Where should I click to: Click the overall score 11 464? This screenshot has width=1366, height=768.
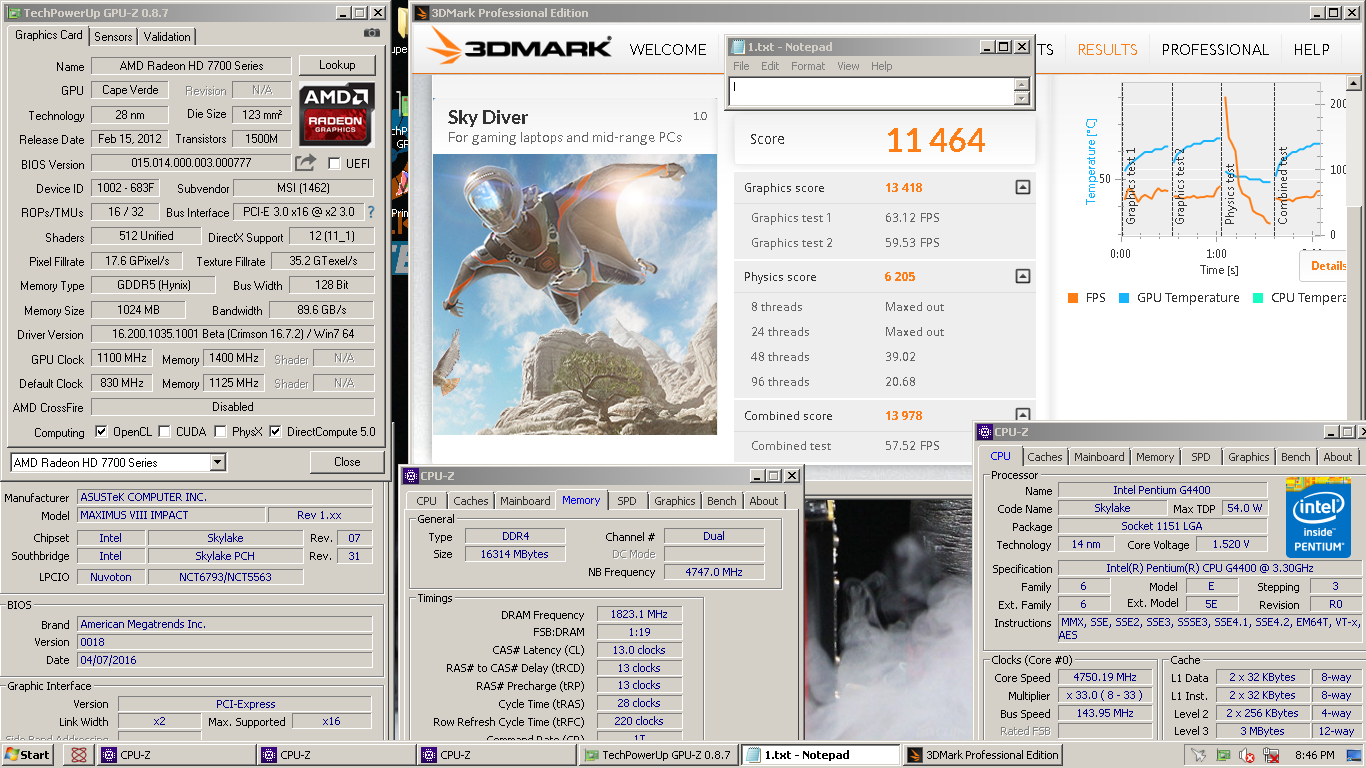pos(935,140)
